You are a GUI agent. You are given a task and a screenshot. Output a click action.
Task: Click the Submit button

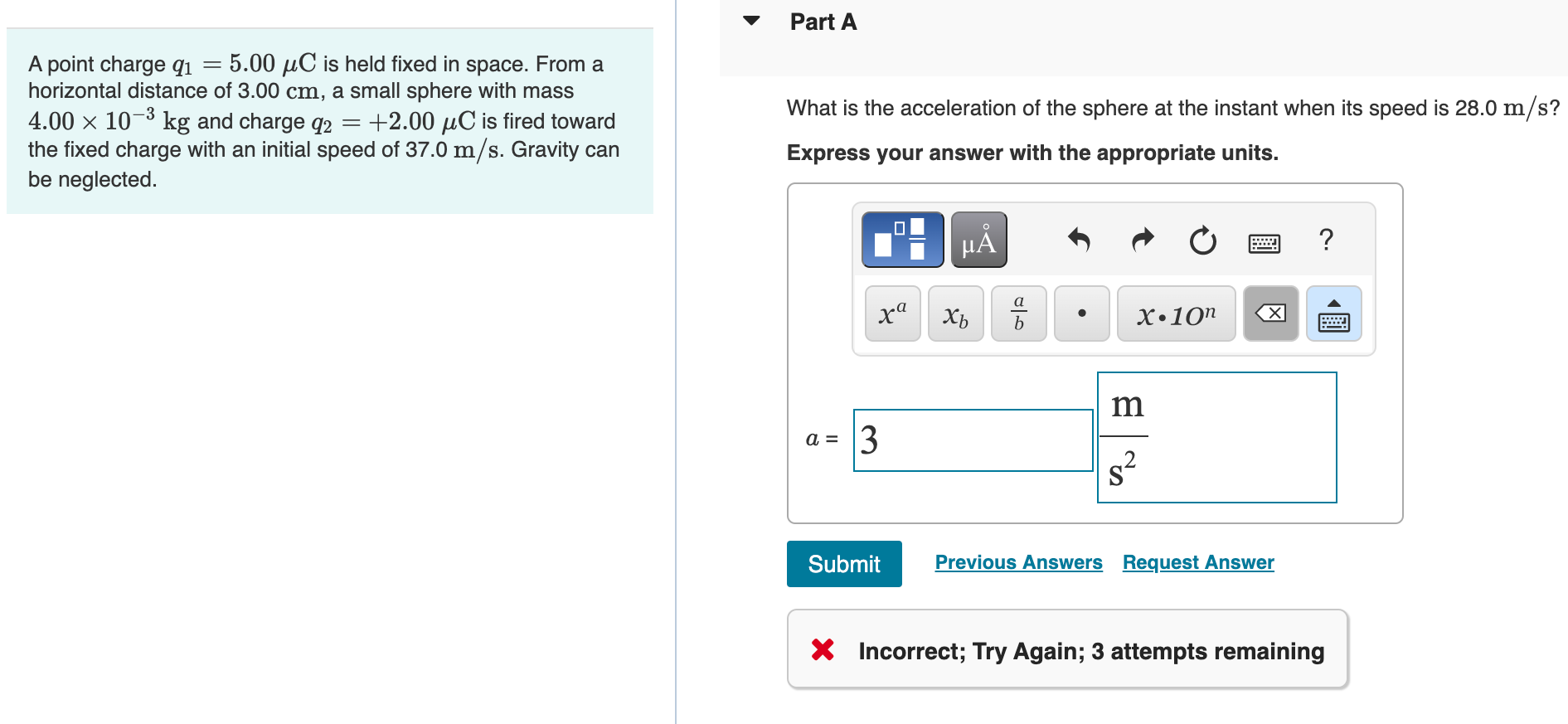843,564
